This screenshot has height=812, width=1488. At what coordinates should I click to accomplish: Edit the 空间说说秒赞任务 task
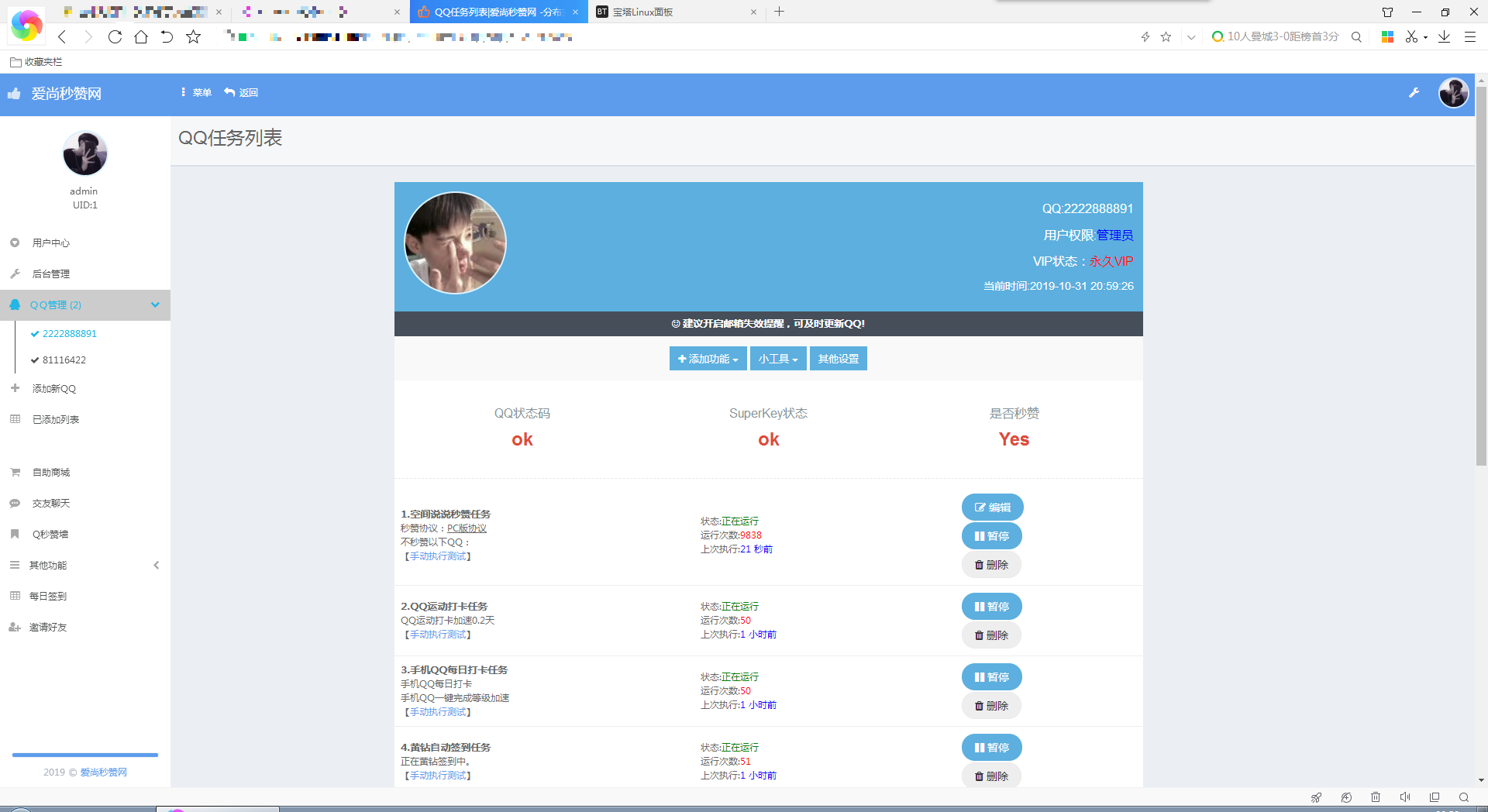coord(992,507)
